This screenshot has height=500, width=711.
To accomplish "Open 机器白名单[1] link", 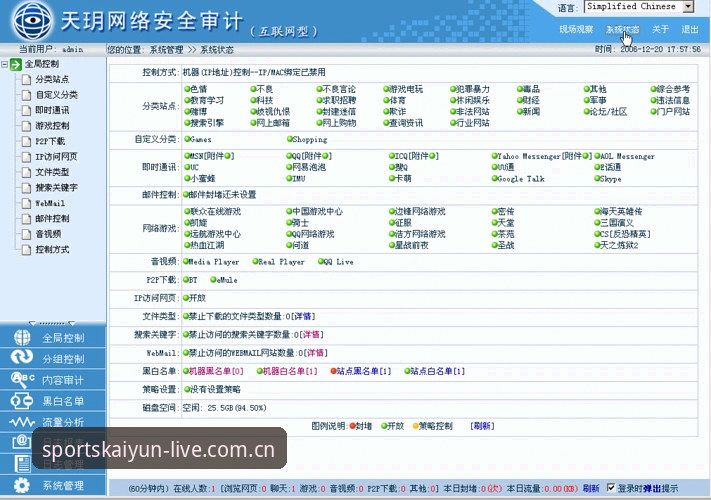I will pyautogui.click(x=290, y=371).
